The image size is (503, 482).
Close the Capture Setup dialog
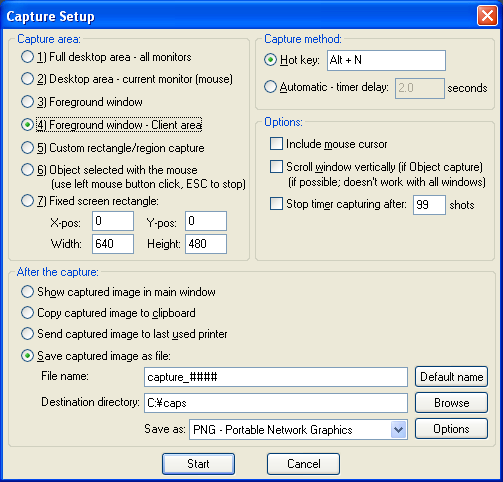tap(487, 15)
